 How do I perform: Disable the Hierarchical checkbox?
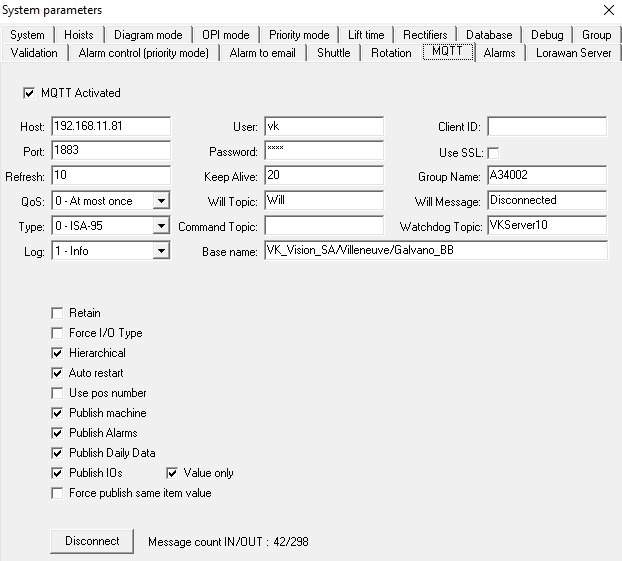point(58,353)
